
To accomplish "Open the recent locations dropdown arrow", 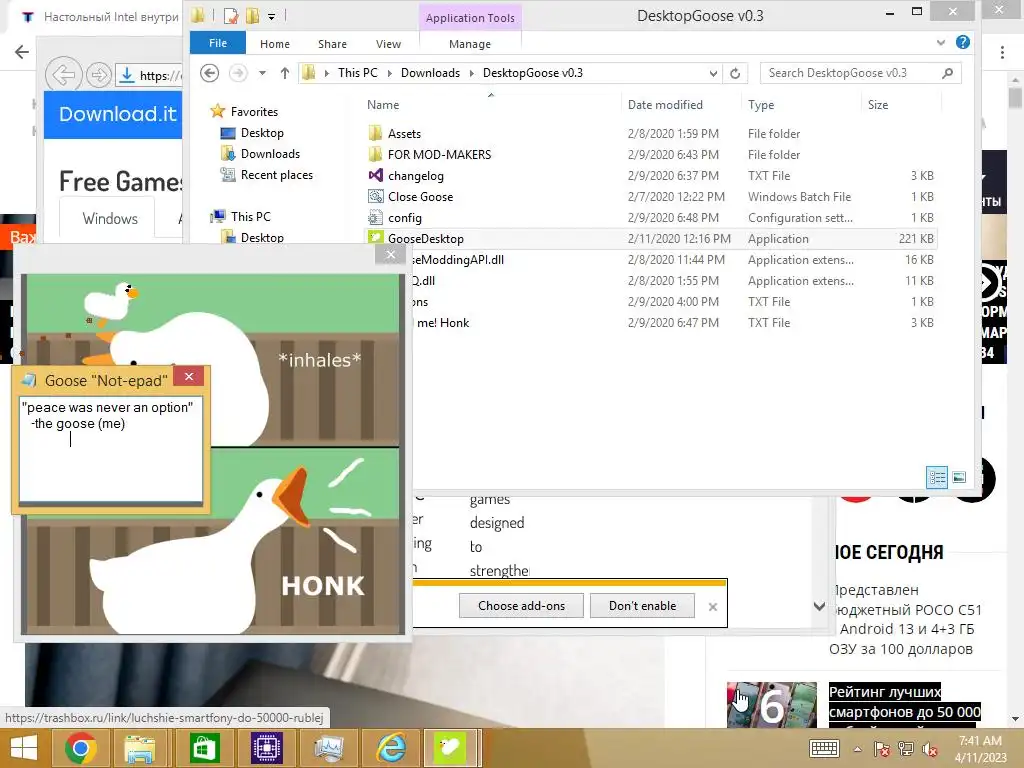I will point(262,73).
